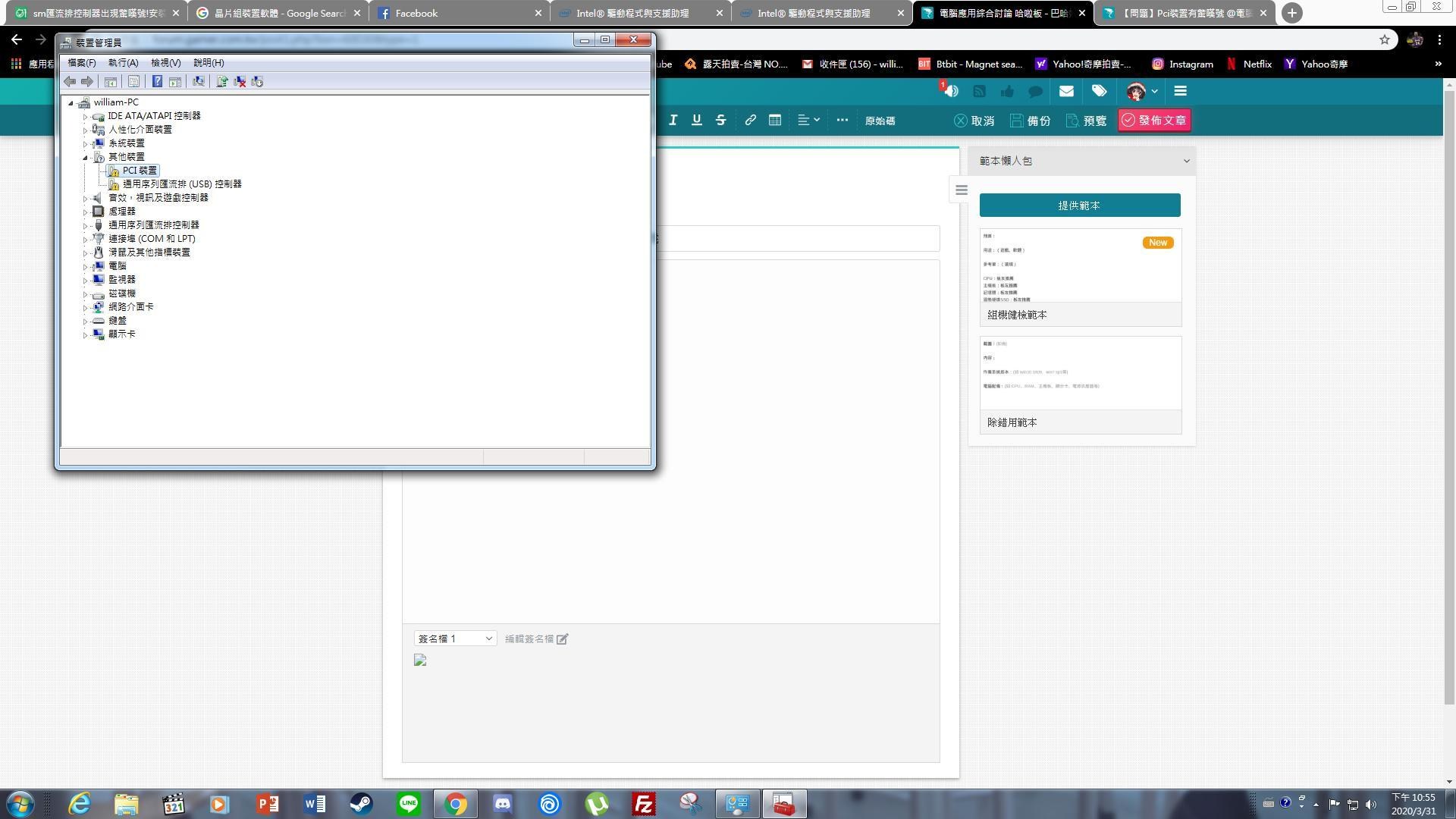The image size is (1456, 819).
Task: Click the uninstall device toolbar icon
Action: tap(240, 81)
